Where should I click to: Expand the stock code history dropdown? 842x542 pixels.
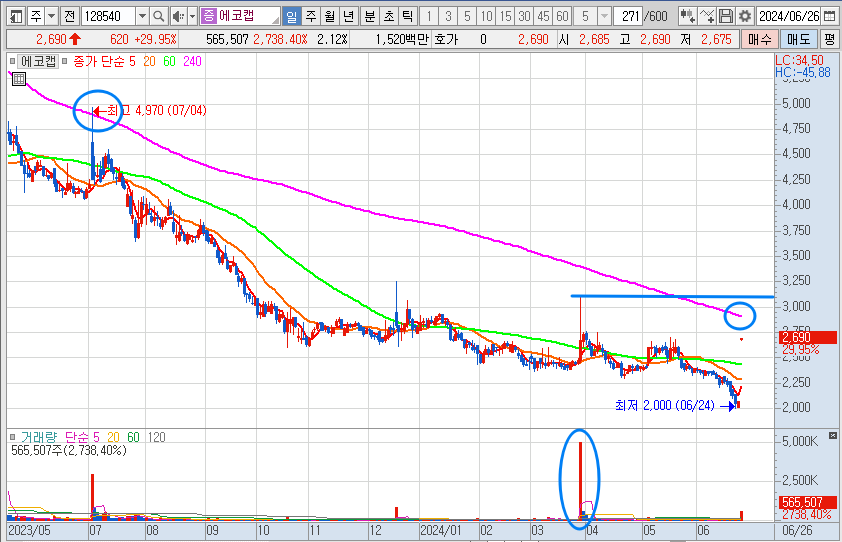(x=142, y=16)
